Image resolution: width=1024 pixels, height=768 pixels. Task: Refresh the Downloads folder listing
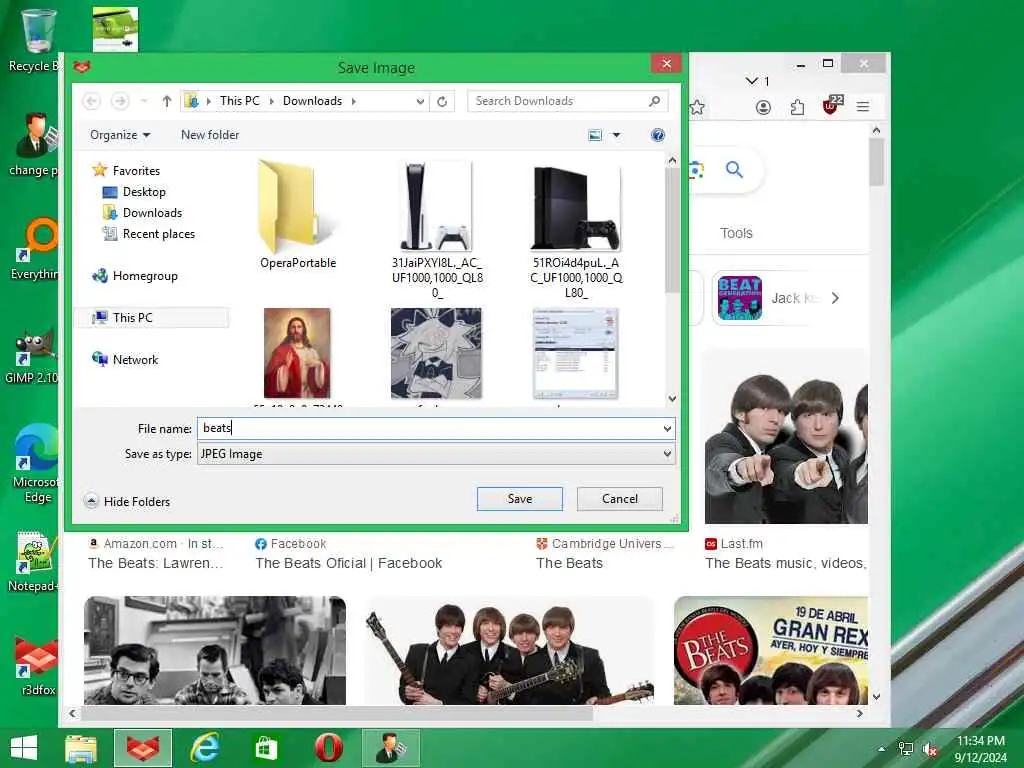442,101
